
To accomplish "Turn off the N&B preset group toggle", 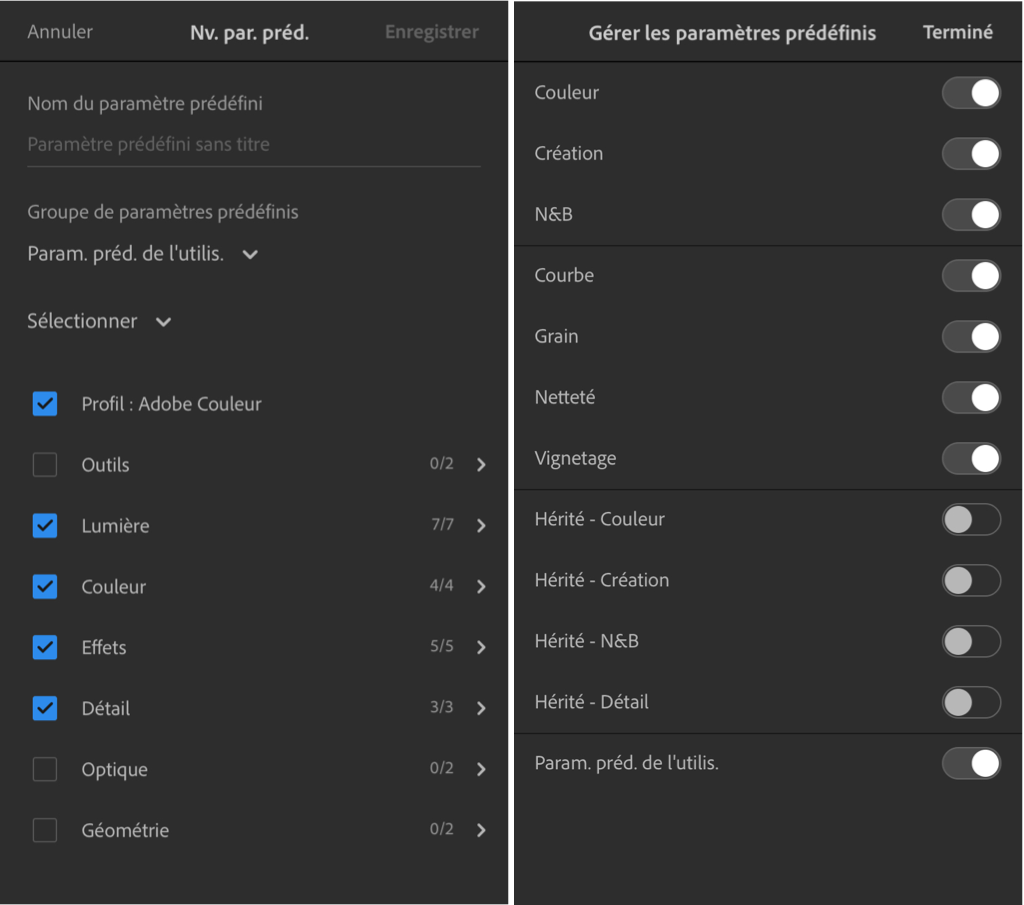I will coord(971,214).
